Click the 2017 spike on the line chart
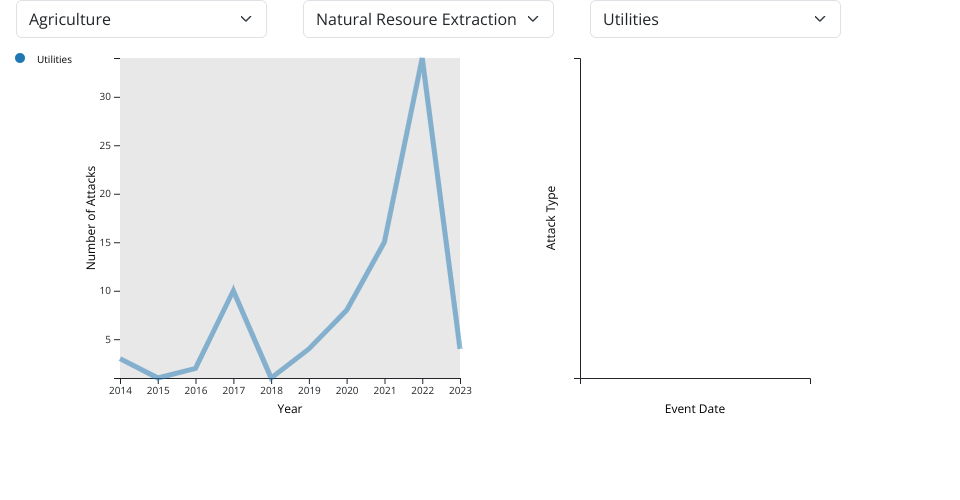 coord(233,291)
